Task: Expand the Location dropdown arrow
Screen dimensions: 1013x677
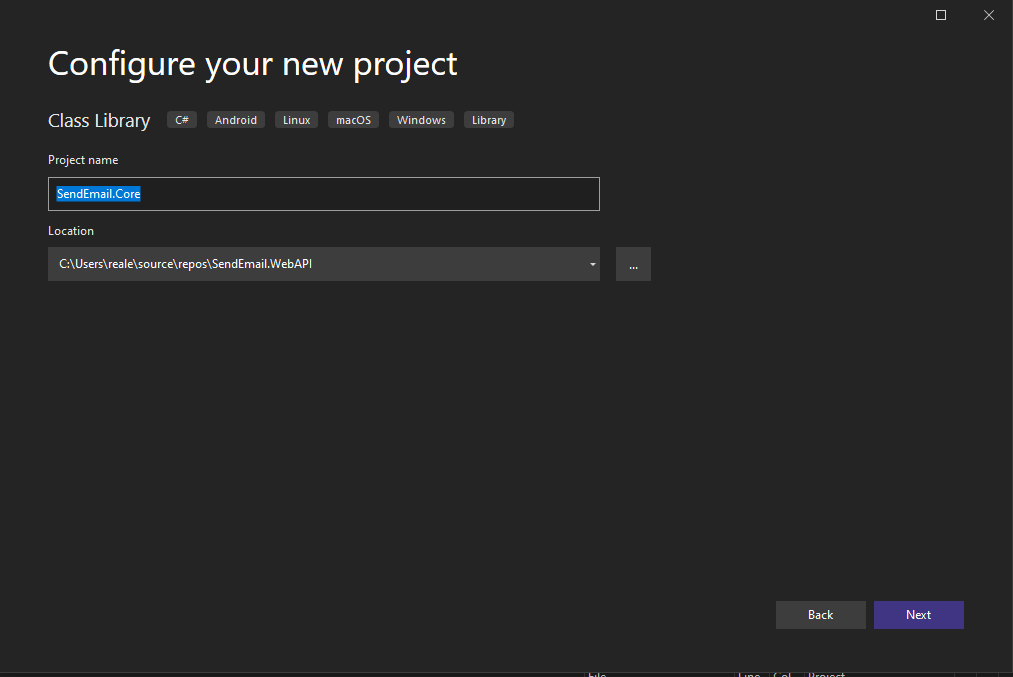Action: (592, 265)
